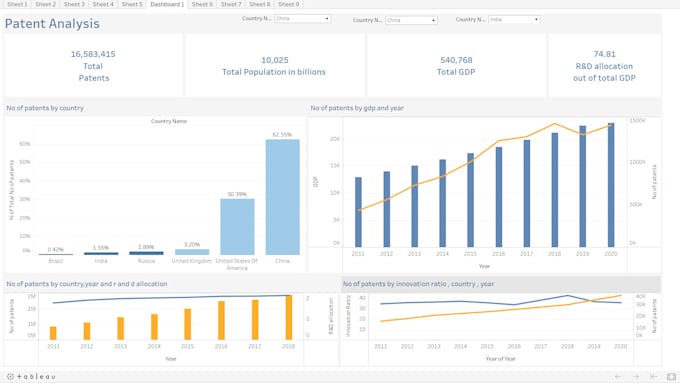
Task: Select the 2018 blue GDP bar
Action: click(555, 190)
